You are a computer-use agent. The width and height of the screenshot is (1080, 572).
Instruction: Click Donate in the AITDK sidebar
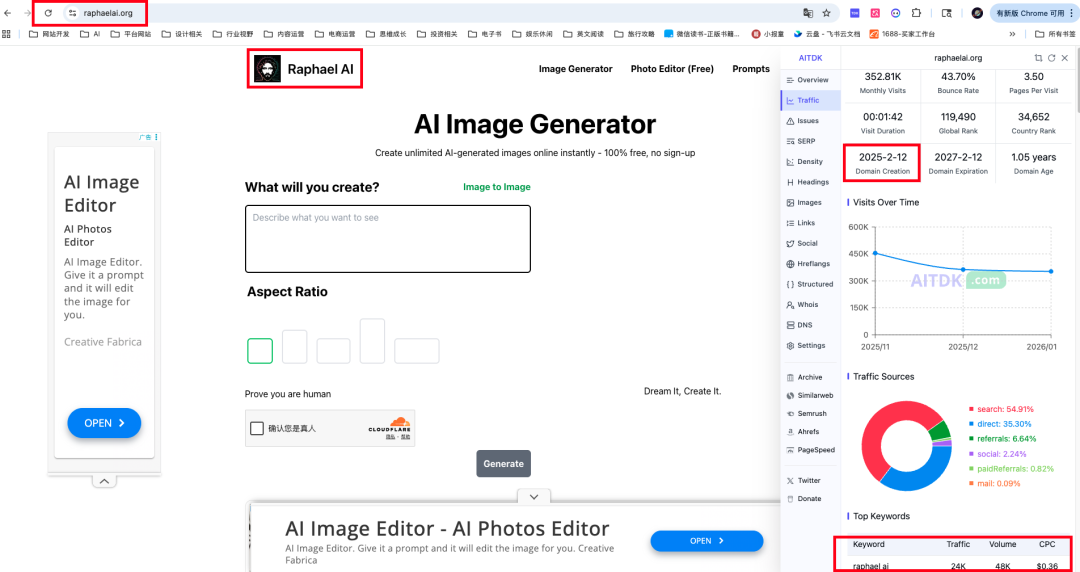[811, 498]
